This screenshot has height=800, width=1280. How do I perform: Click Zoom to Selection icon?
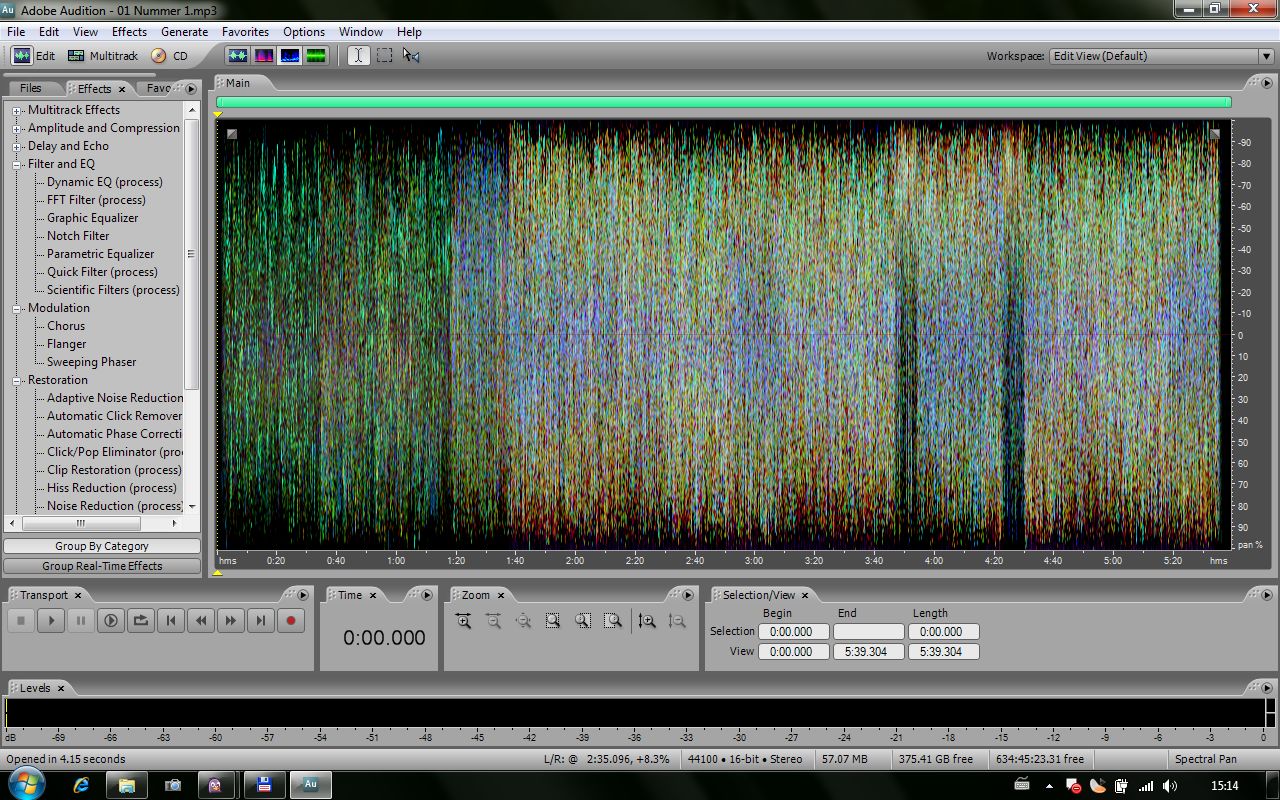pyautogui.click(x=553, y=621)
